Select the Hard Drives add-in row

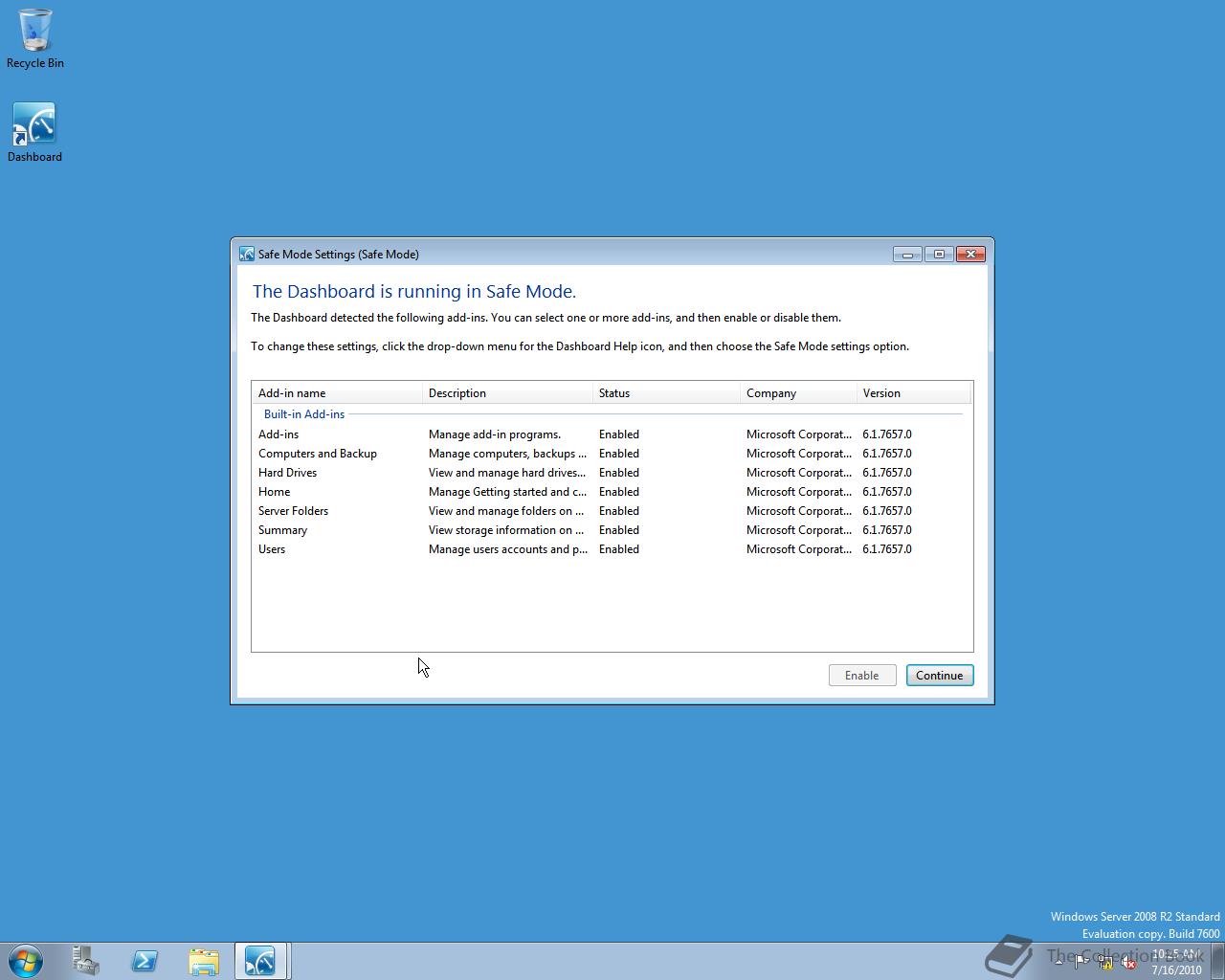pos(612,473)
